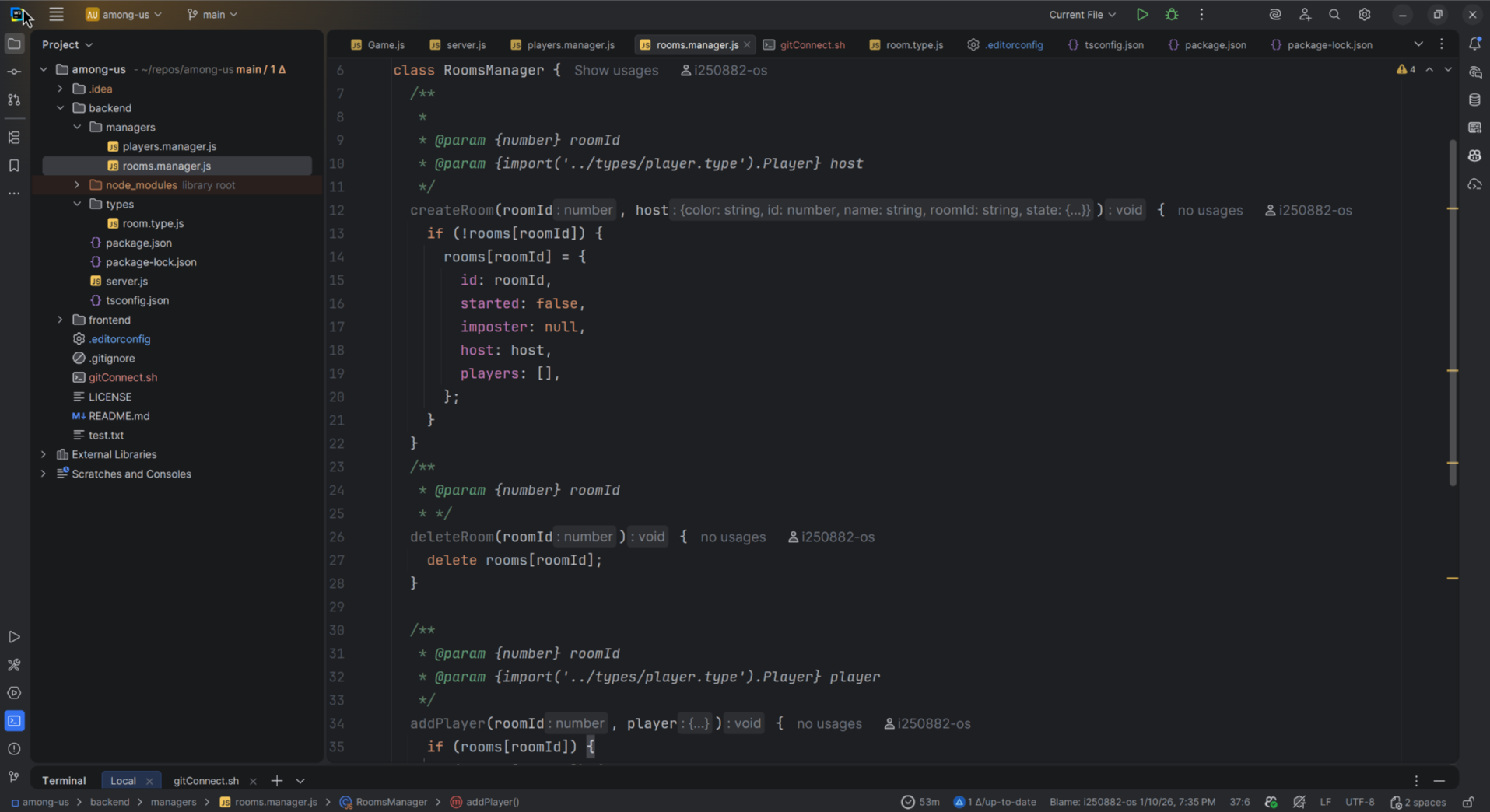Open IDE settings gear icon
The height and width of the screenshot is (812, 1490).
coord(1364,15)
